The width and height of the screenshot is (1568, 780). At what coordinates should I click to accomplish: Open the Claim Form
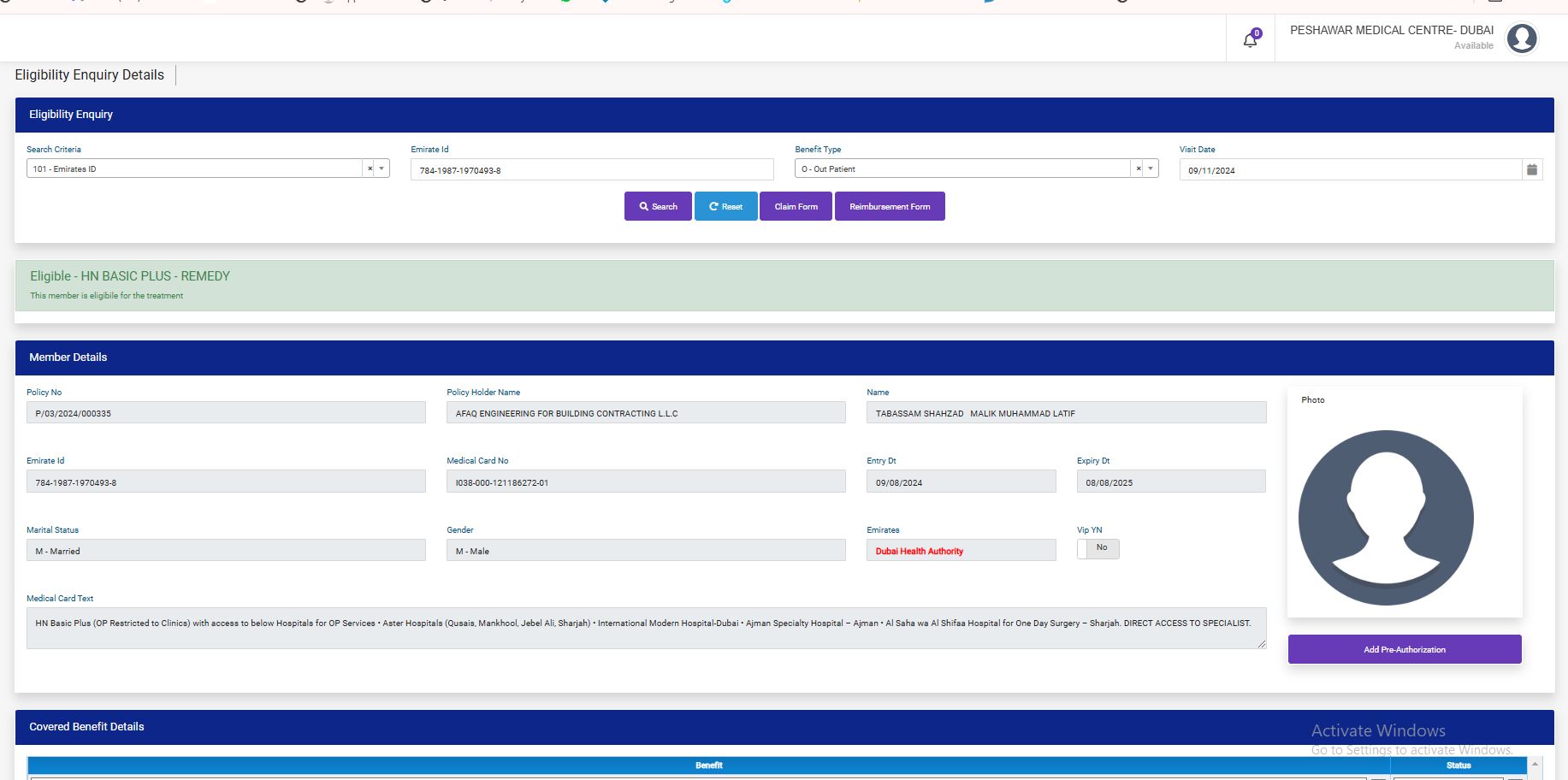point(796,206)
